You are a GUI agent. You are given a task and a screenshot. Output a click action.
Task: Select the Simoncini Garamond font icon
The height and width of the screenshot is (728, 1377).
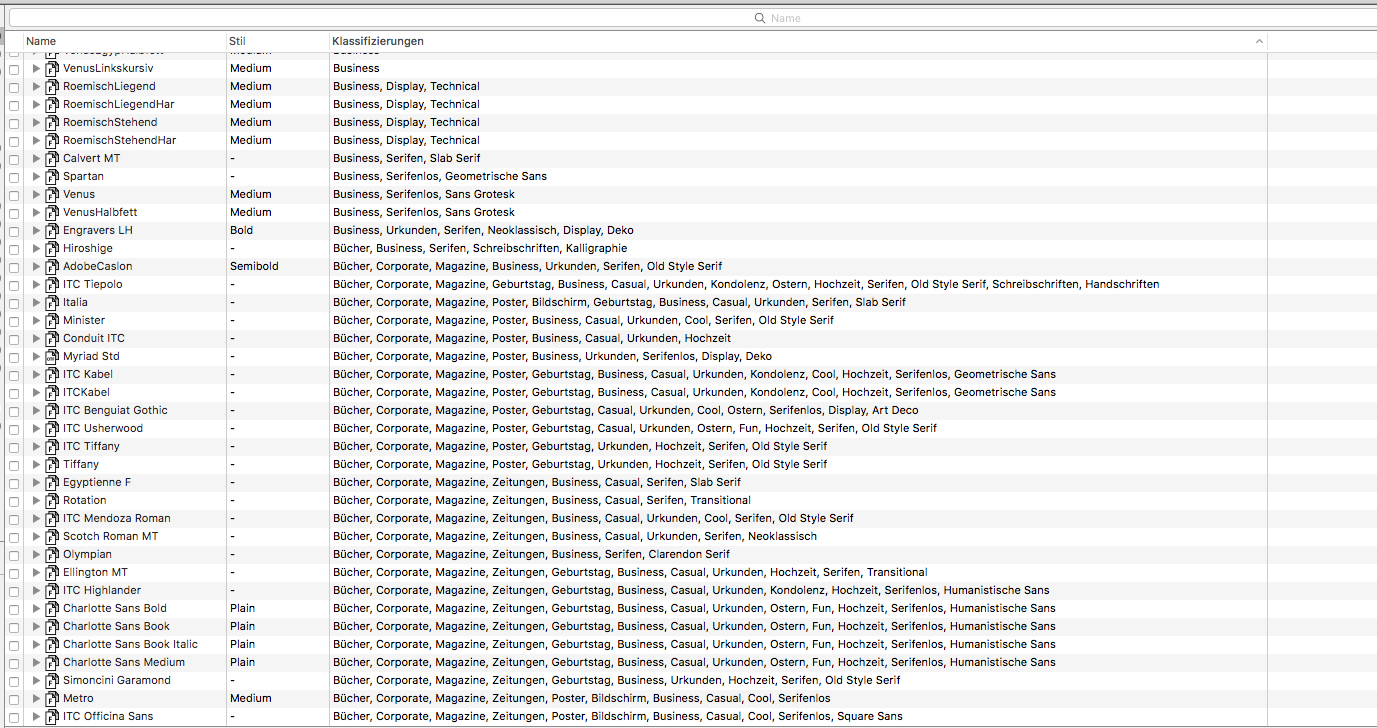(52, 680)
